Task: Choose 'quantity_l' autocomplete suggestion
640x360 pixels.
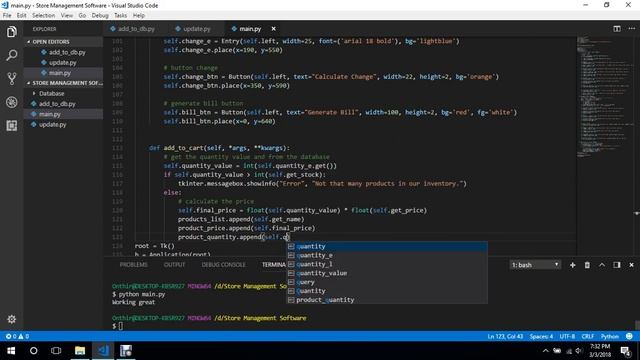Action: click(387, 264)
